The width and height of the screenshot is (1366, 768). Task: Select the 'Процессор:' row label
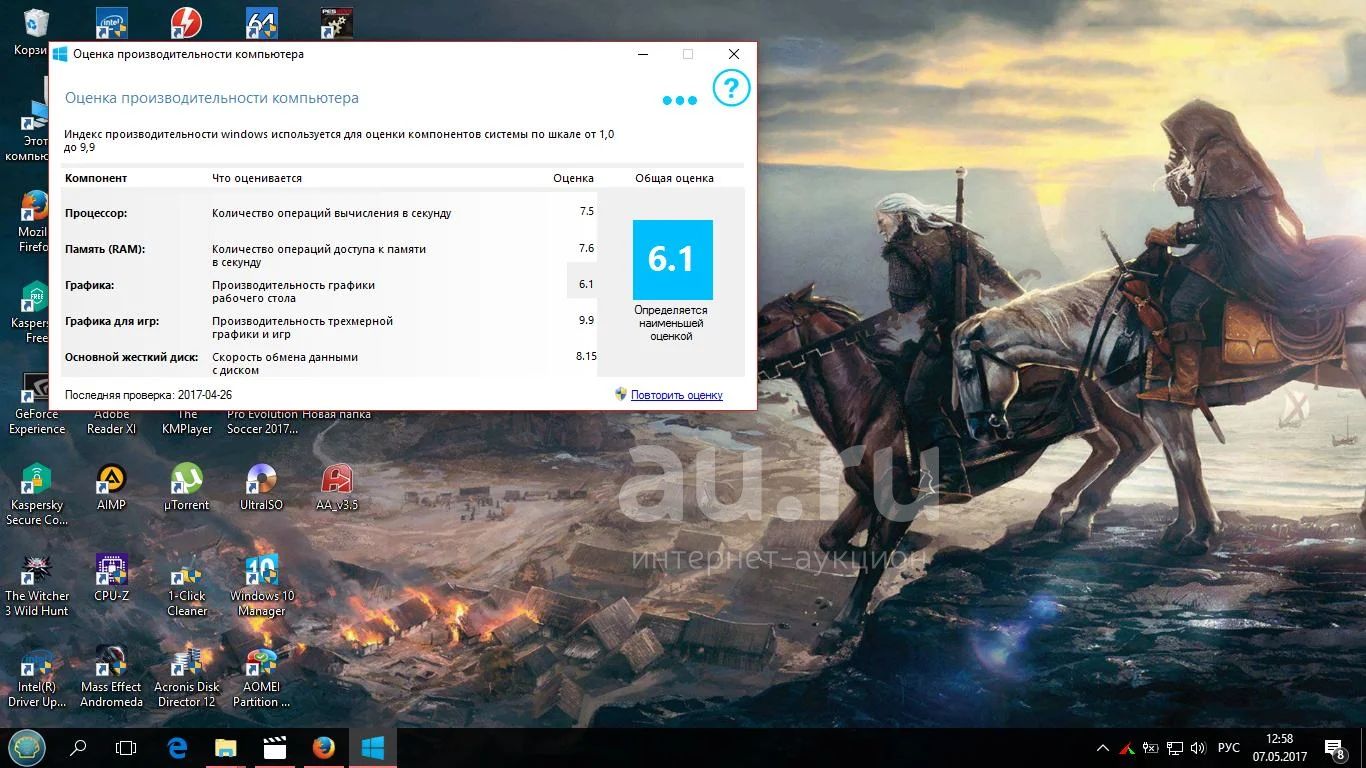click(x=96, y=213)
